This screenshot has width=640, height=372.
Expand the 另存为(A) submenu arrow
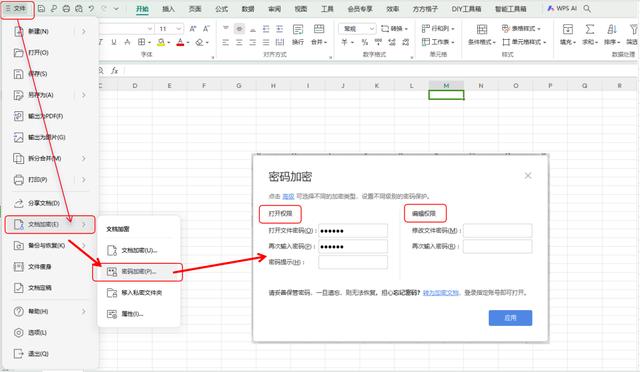(x=84, y=95)
